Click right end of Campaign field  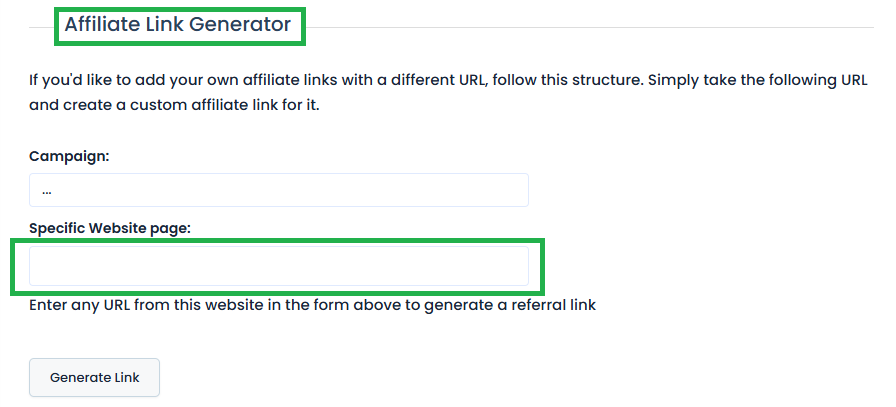click(510, 190)
